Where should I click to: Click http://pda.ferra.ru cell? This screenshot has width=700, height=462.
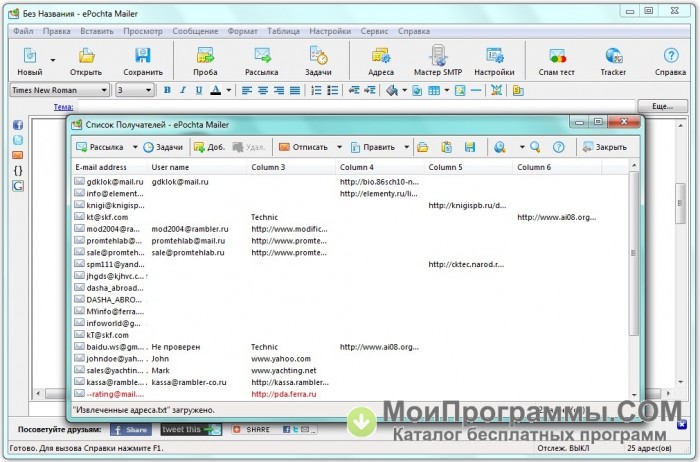click(284, 394)
